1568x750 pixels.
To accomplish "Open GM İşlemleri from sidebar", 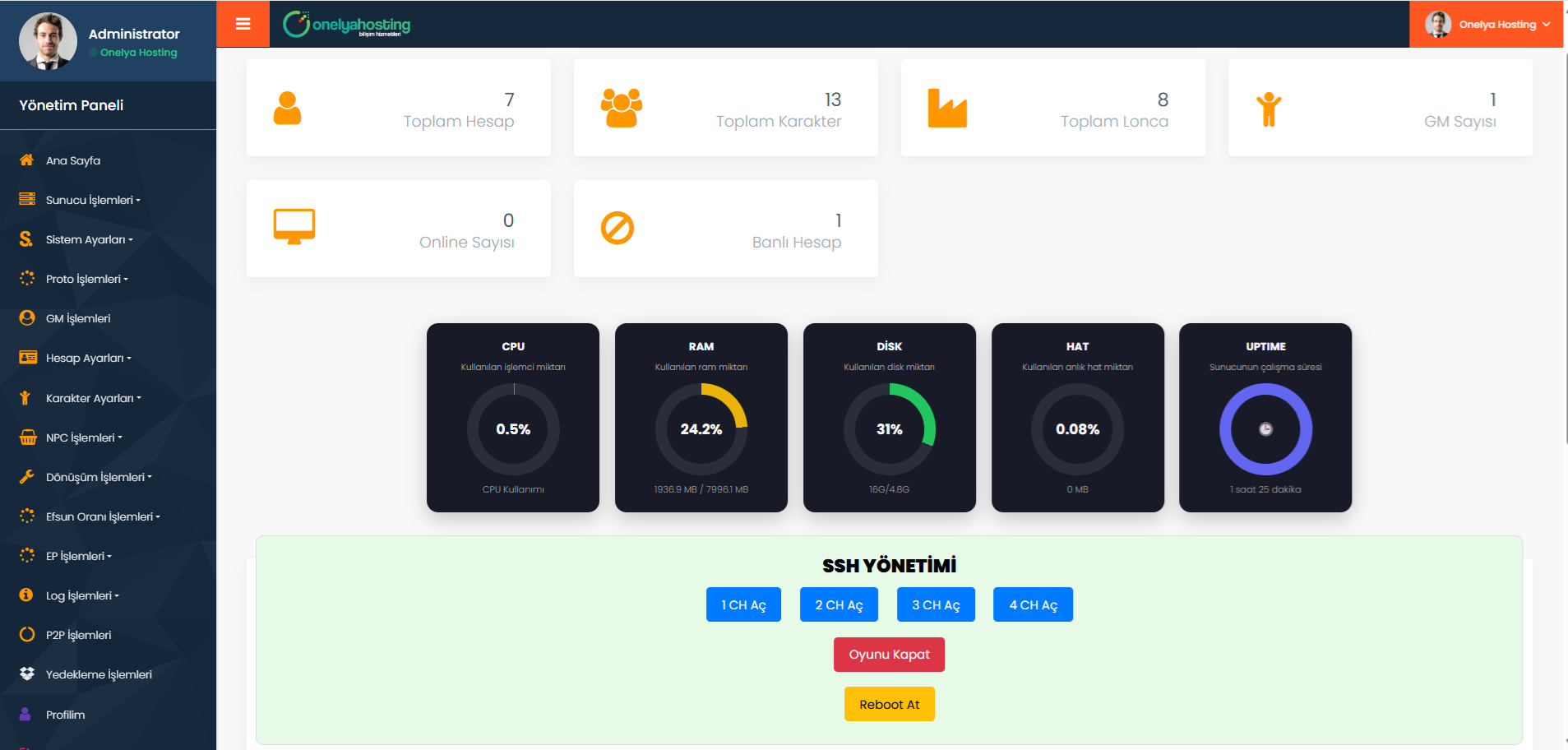I will (x=78, y=318).
